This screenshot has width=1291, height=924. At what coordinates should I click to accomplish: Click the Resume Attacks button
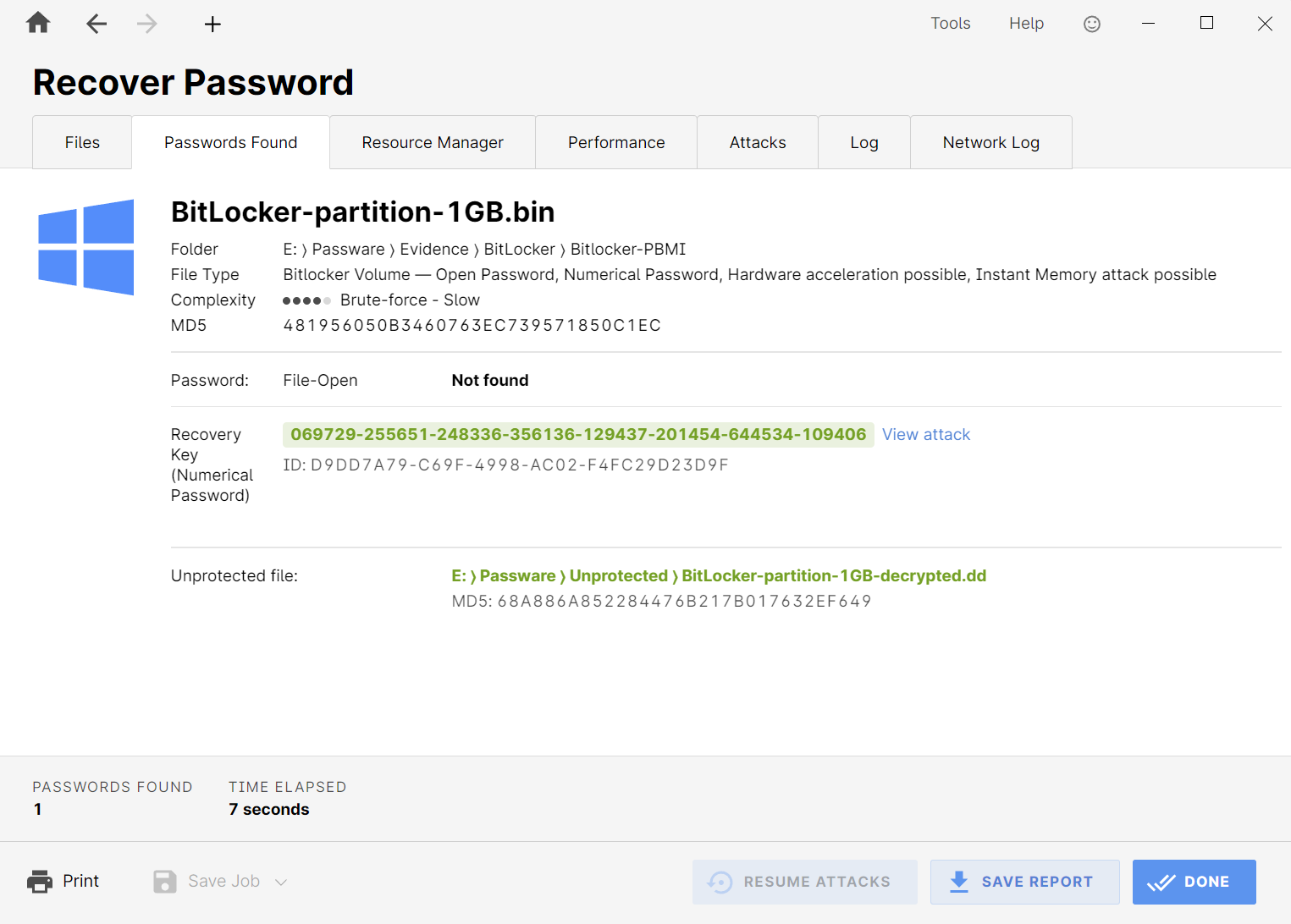[804, 882]
